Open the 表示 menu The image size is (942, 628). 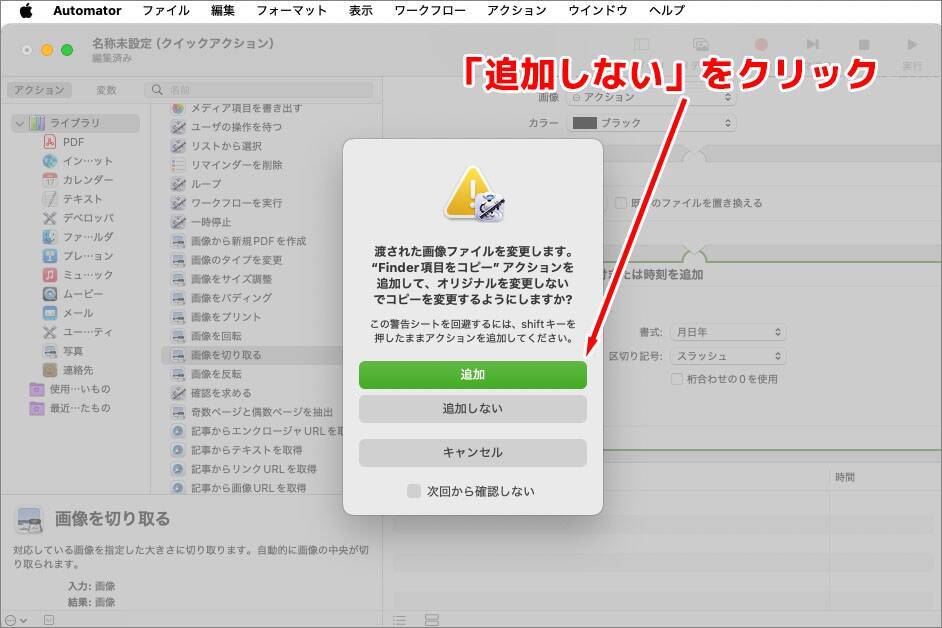coord(360,10)
